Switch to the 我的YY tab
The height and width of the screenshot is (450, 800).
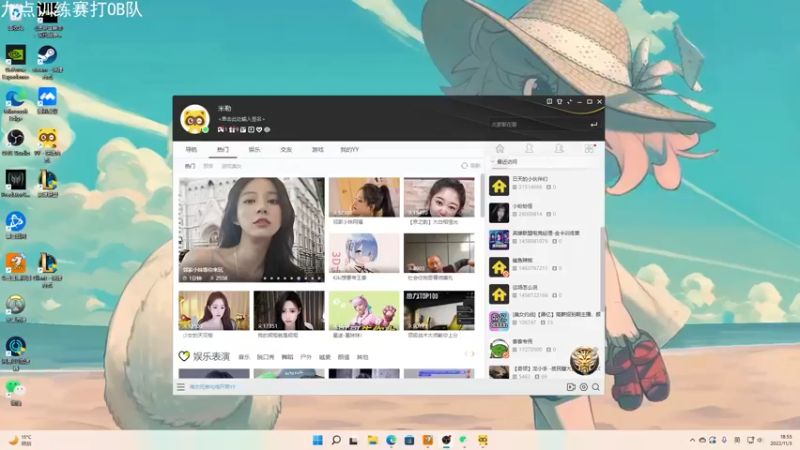pyautogui.click(x=350, y=149)
